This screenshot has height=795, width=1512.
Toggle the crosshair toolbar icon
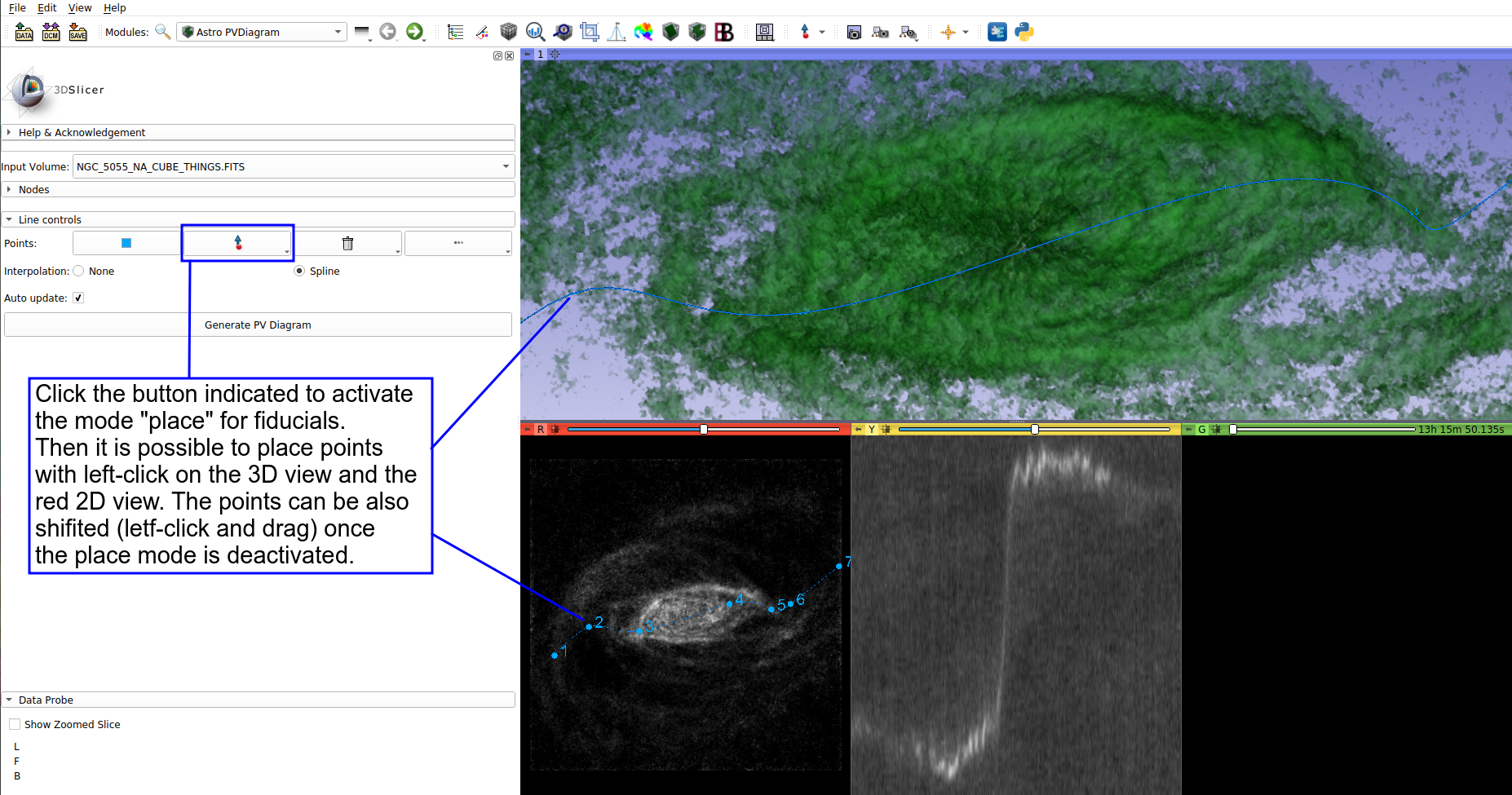pos(948,32)
